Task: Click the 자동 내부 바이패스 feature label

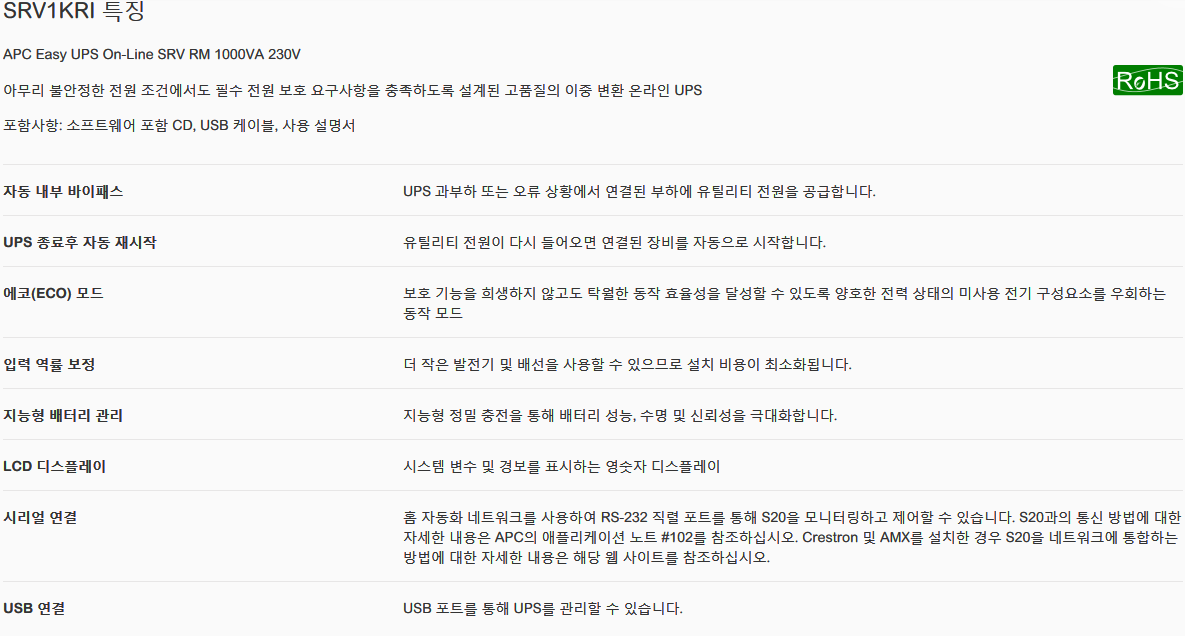Action: coord(63,192)
